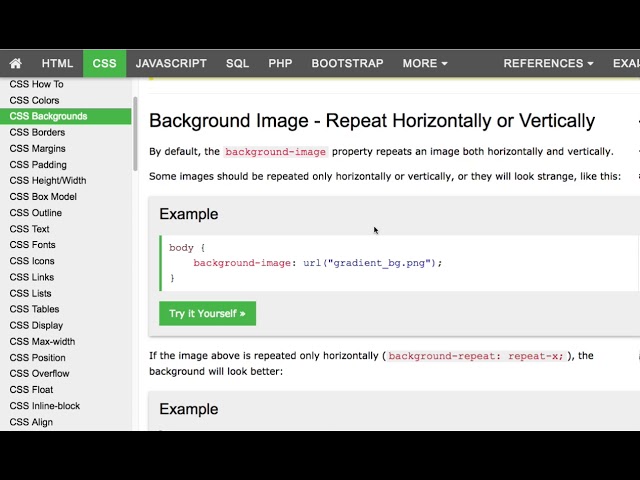640x480 pixels.
Task: Click the home icon in navbar
Action: pos(16,63)
